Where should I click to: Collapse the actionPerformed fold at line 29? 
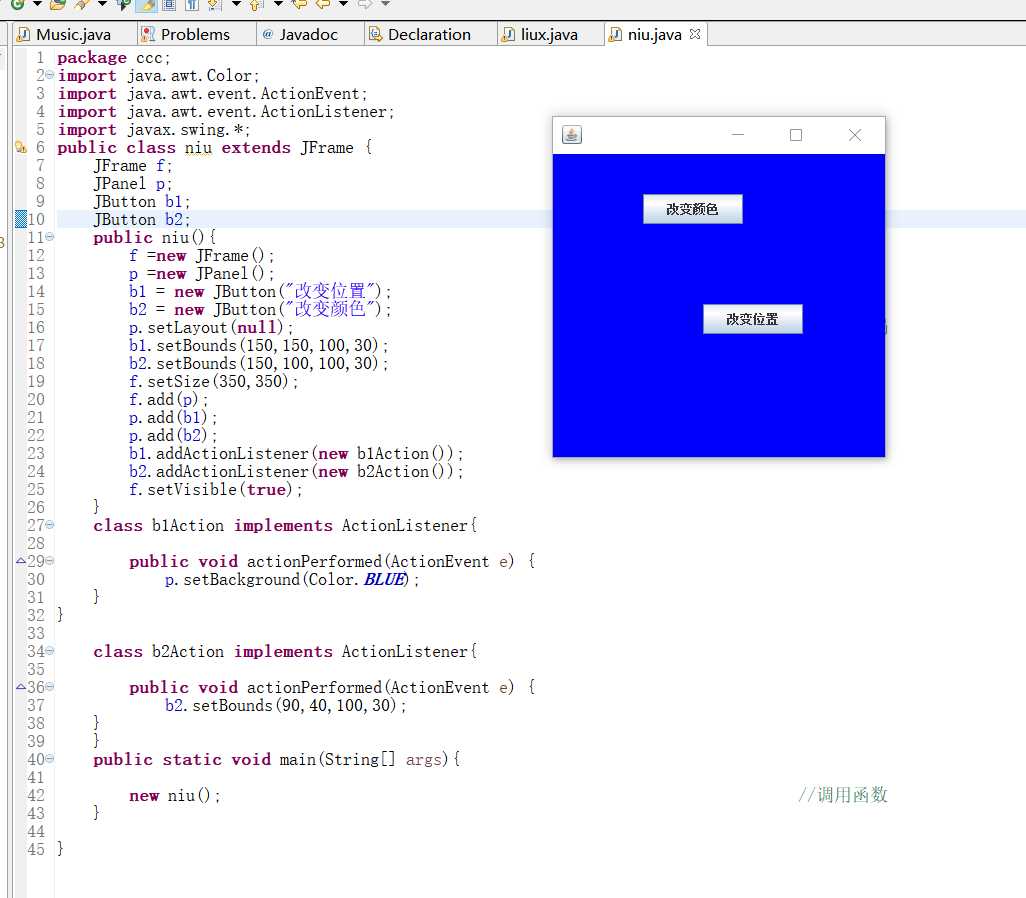pos(50,561)
